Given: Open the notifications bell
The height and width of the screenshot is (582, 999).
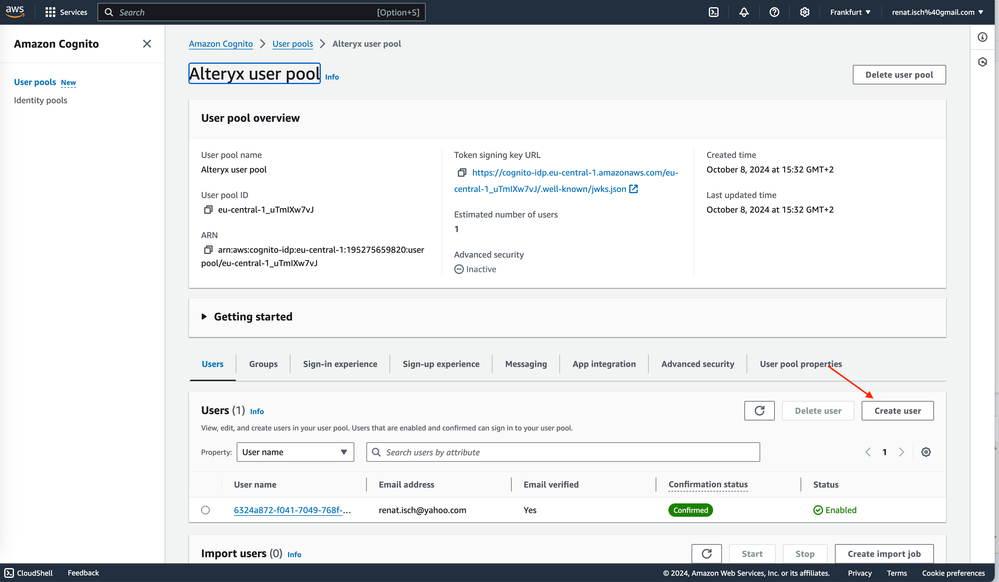Looking at the screenshot, I should click(x=744, y=12).
